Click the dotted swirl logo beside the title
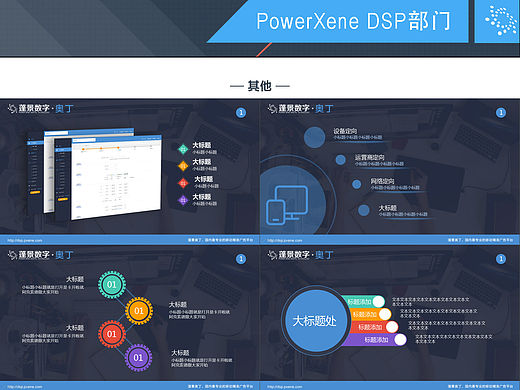 pos(500,21)
